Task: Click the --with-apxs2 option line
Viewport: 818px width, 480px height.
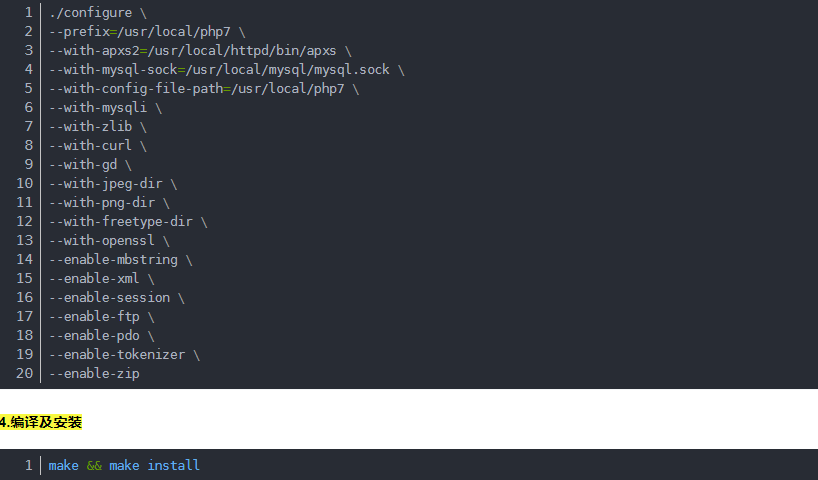Action: 200,51
